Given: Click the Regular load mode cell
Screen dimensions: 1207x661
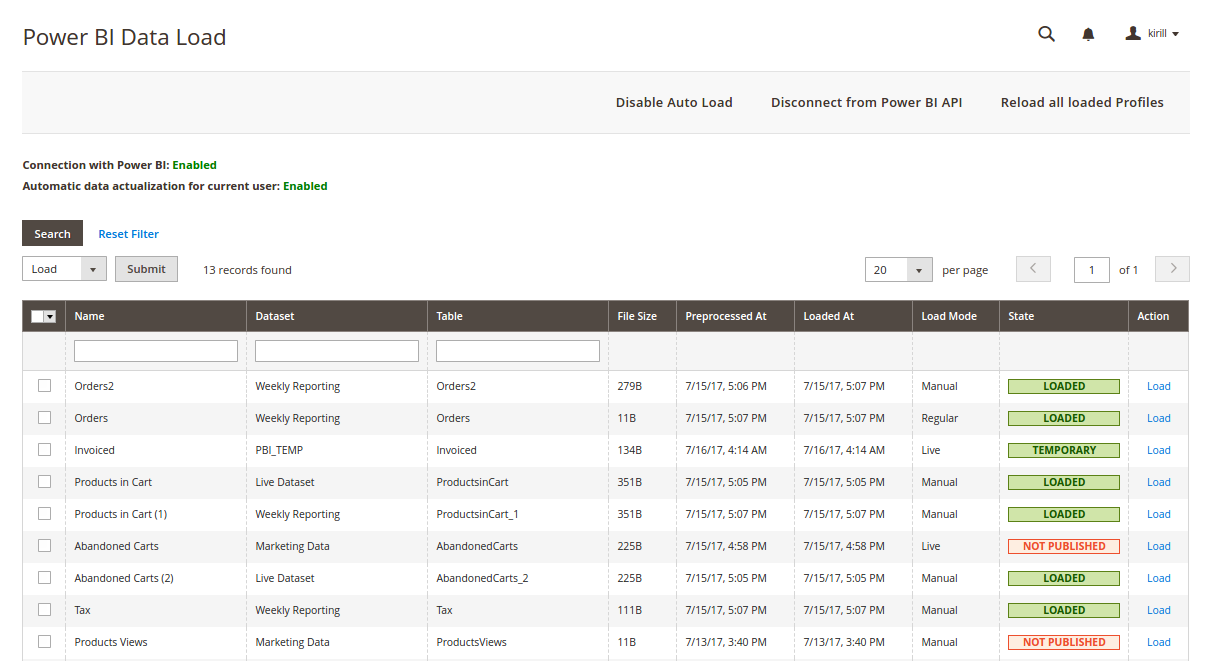Looking at the screenshot, I should (940, 418).
